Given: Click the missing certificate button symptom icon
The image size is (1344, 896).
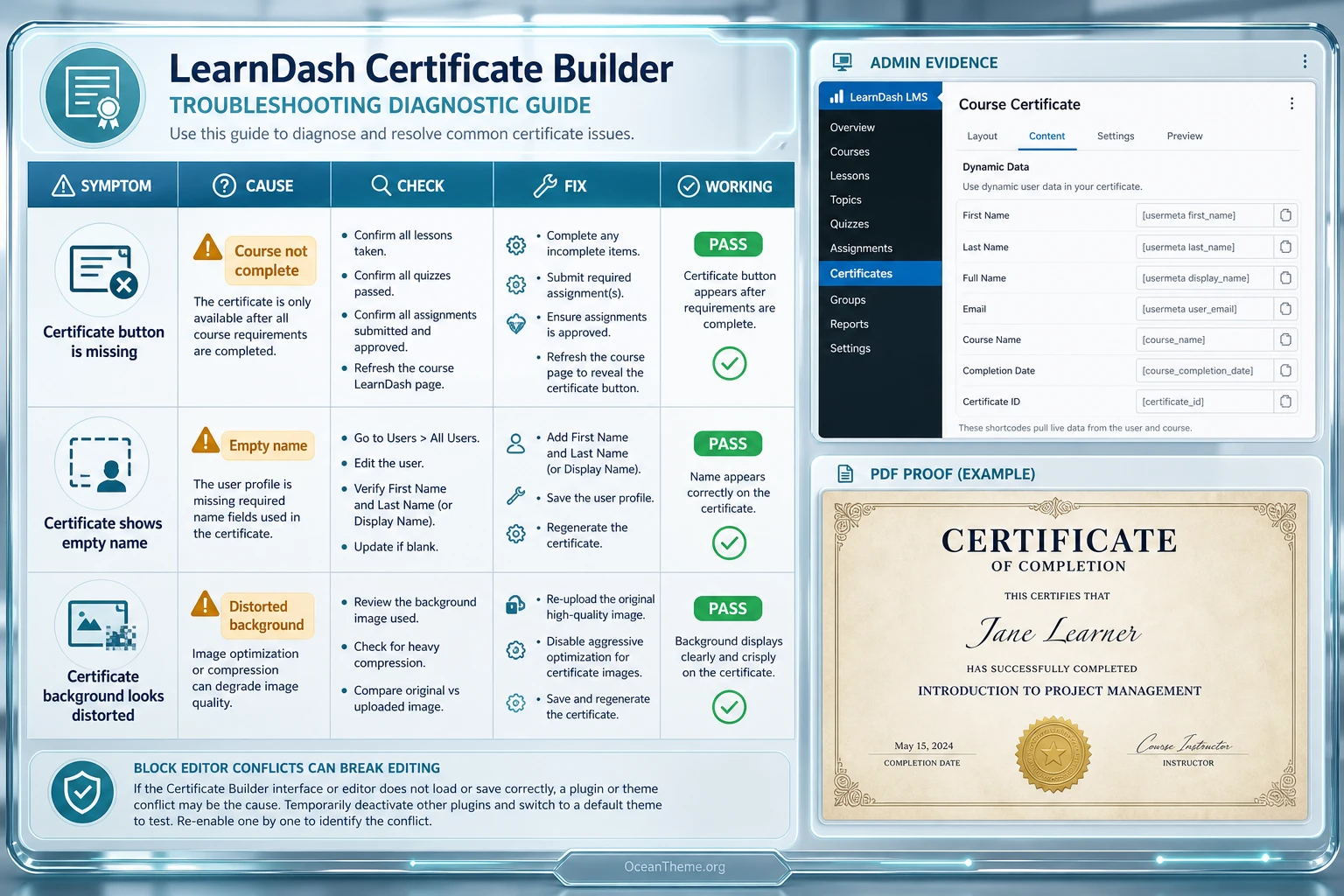Looking at the screenshot, I should [x=102, y=270].
